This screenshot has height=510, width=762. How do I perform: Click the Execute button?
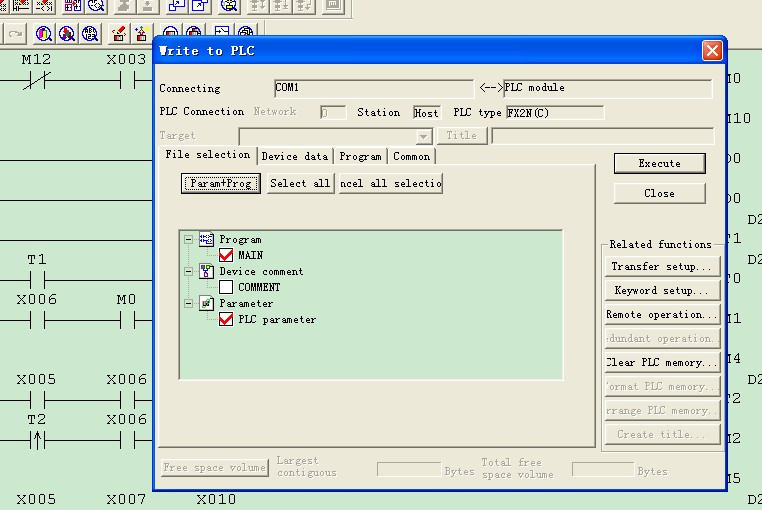659,163
